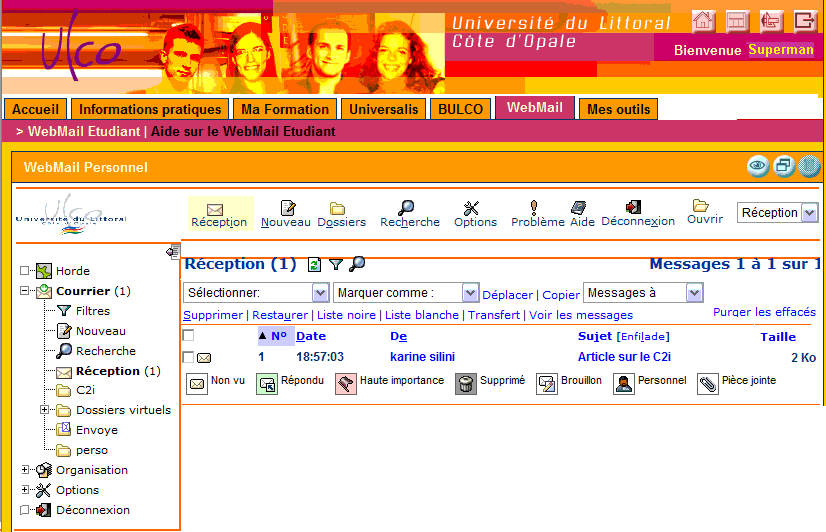826x532 pixels.
Task: Open the Messages à dropdown
Action: click(643, 292)
